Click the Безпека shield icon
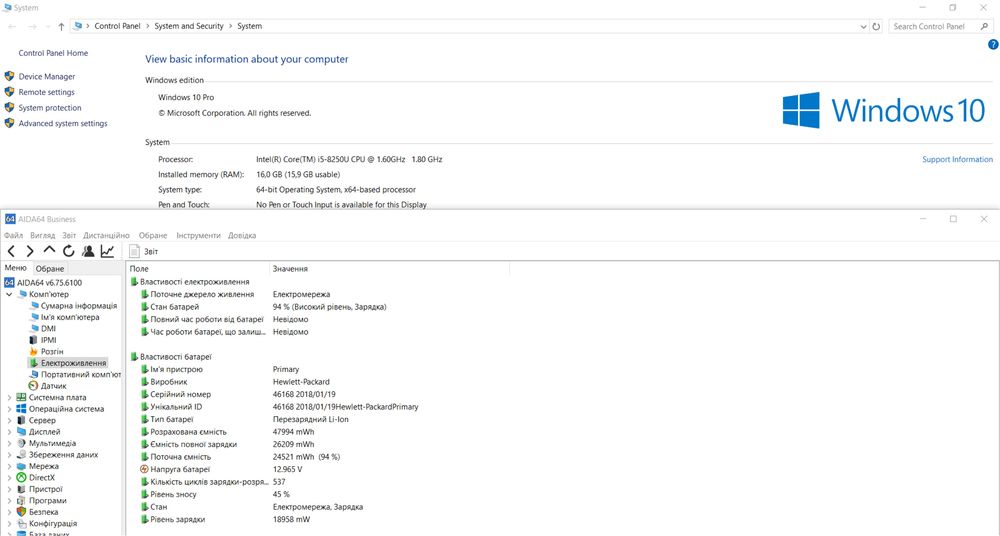The width and height of the screenshot is (1000, 536). click(21, 512)
